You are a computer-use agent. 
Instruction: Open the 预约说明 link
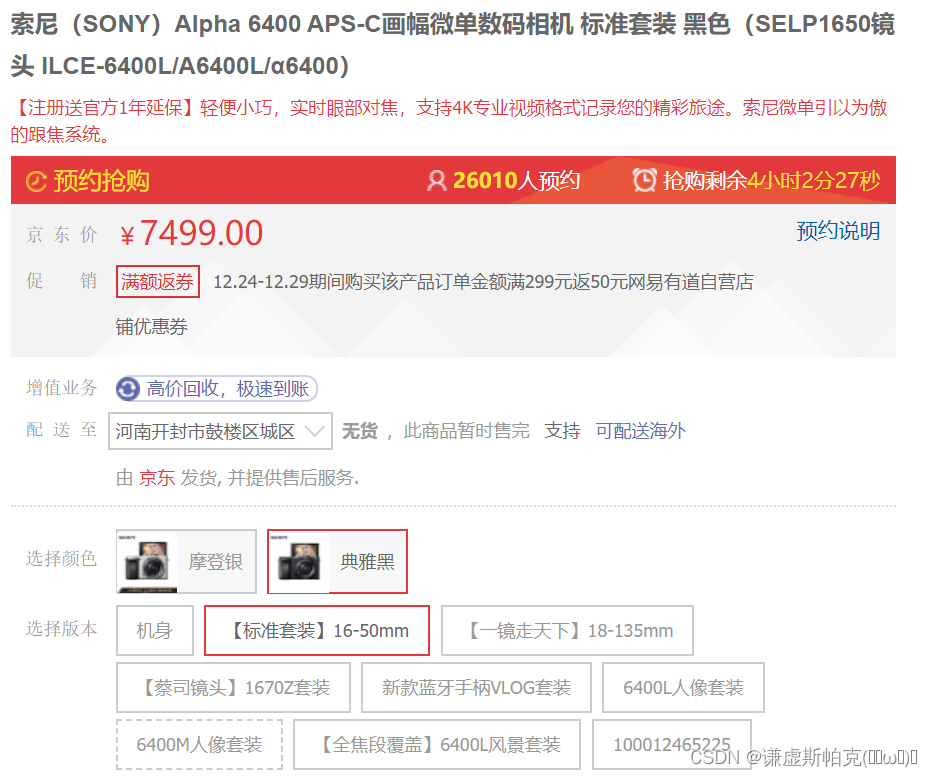pos(838,231)
